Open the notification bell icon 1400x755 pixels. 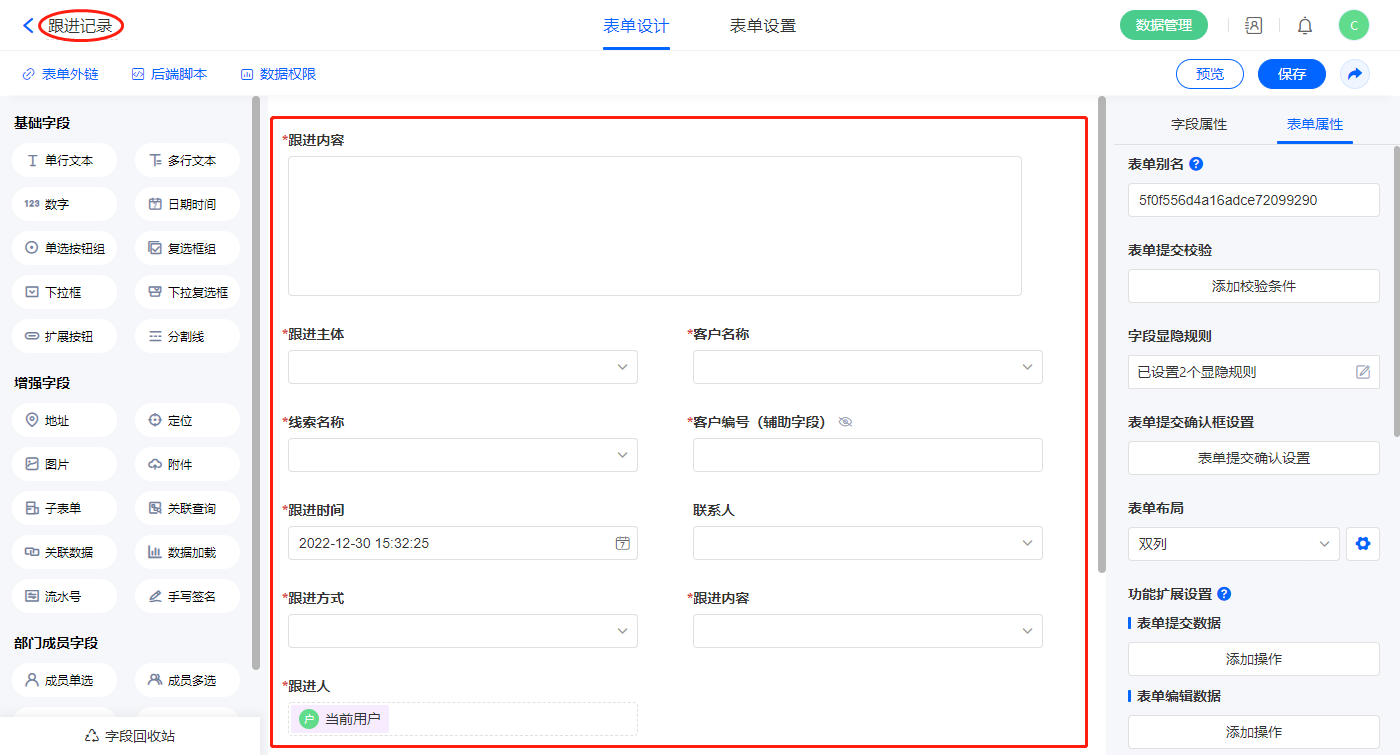[1305, 26]
